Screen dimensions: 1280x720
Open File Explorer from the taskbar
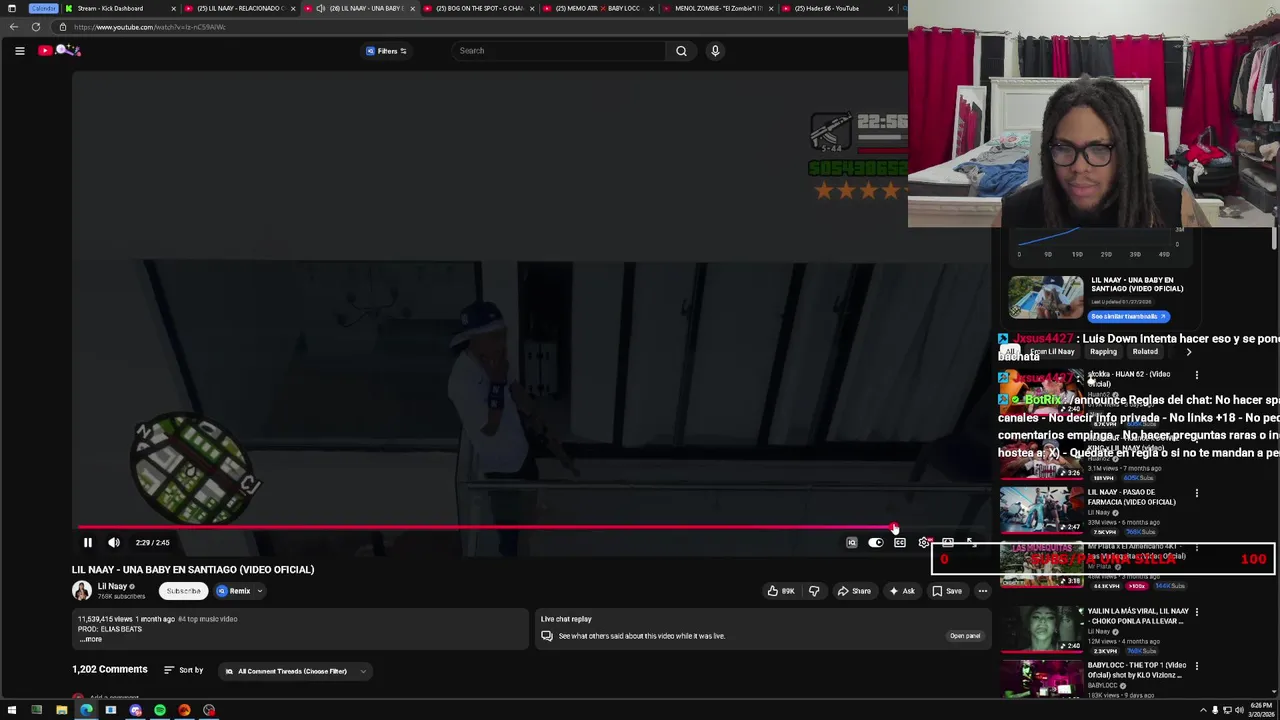pyautogui.click(x=61, y=710)
